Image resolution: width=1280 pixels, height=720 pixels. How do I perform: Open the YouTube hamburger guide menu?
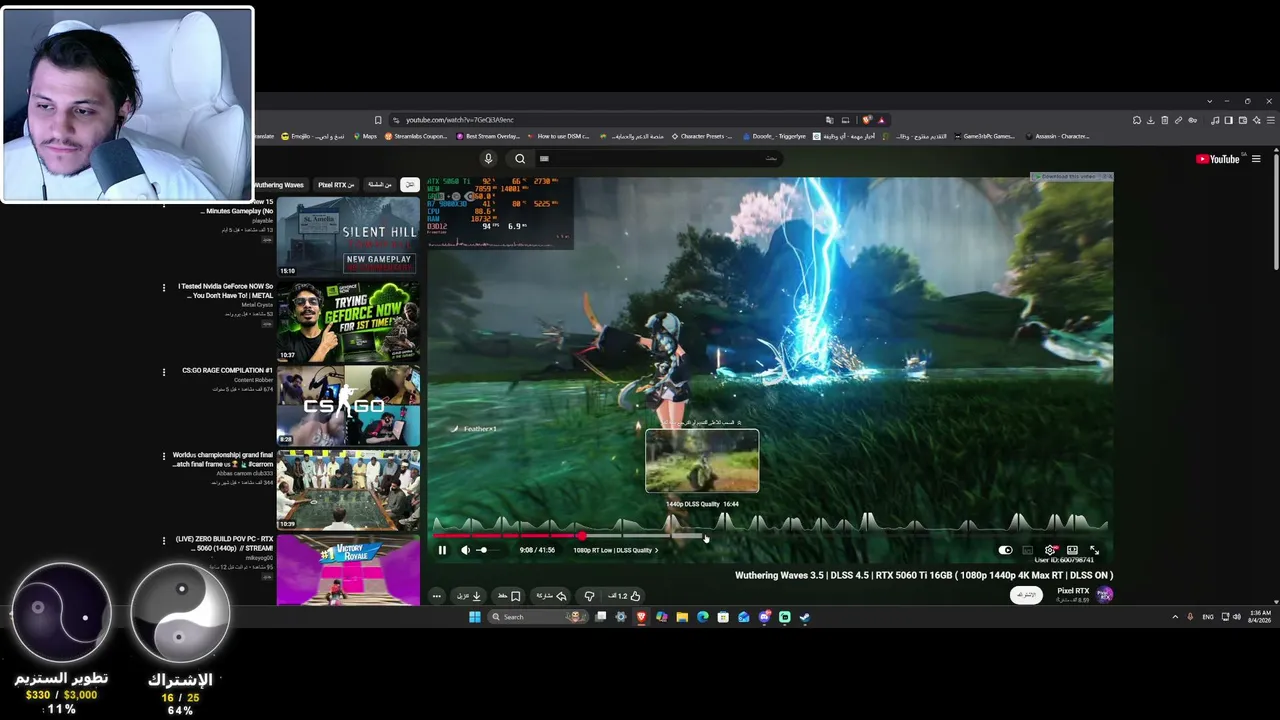(x=1256, y=159)
